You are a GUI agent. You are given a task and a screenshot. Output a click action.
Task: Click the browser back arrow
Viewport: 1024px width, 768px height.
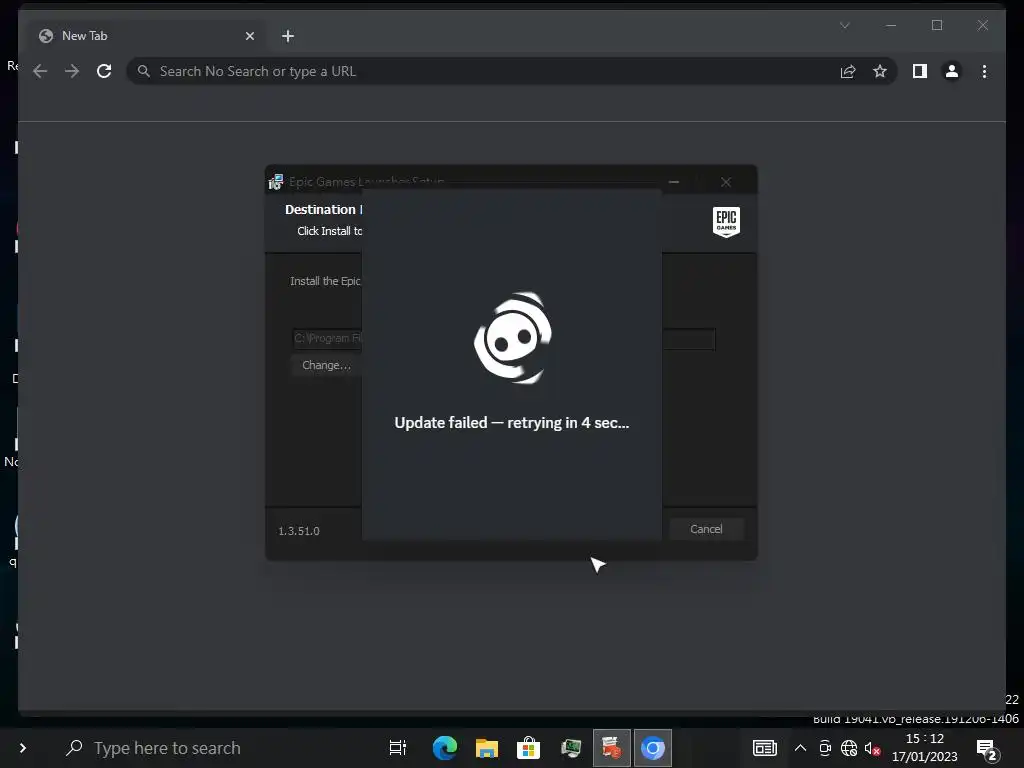(40, 71)
